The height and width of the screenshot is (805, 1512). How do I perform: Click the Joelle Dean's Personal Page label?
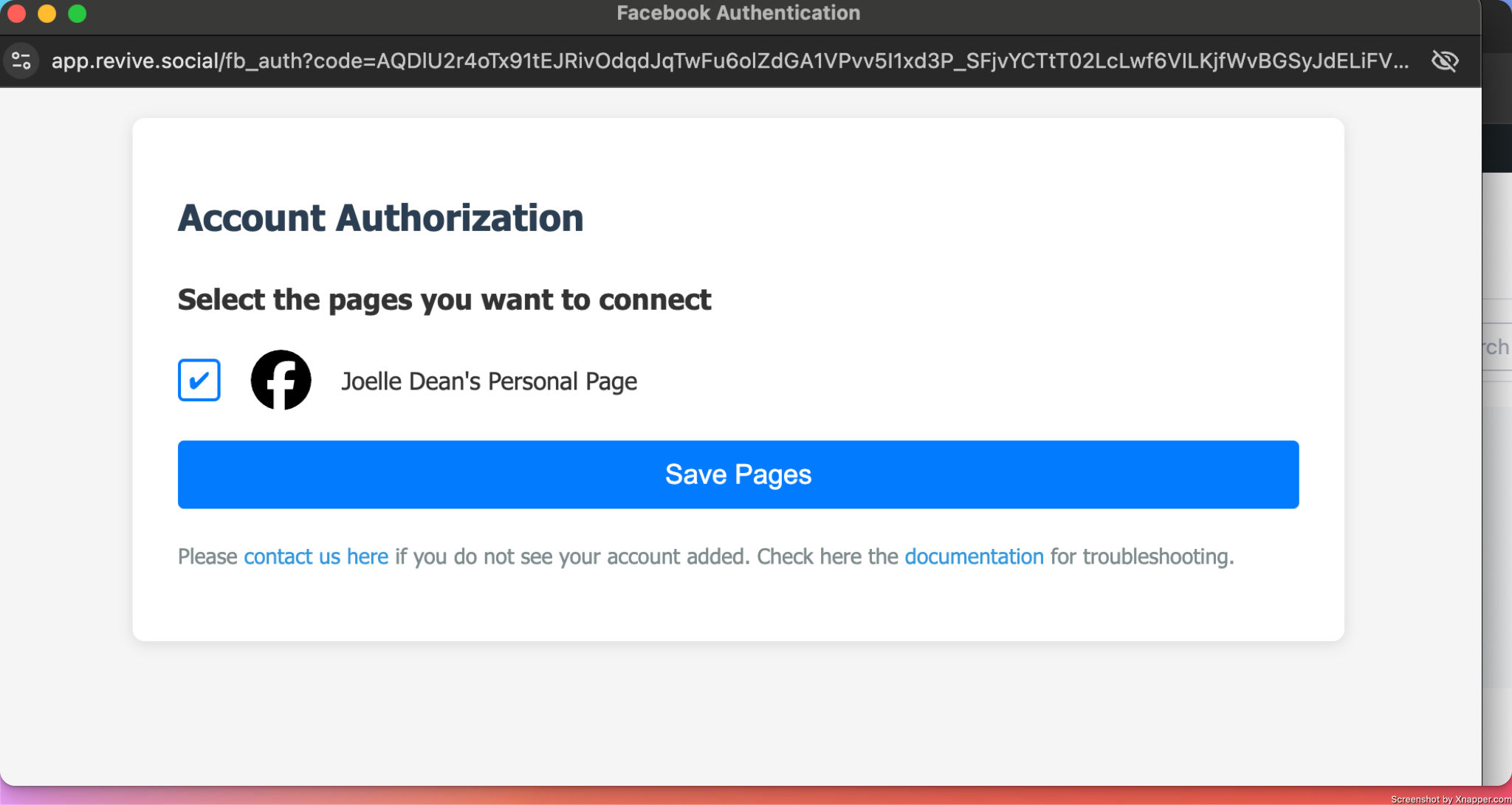489,381
